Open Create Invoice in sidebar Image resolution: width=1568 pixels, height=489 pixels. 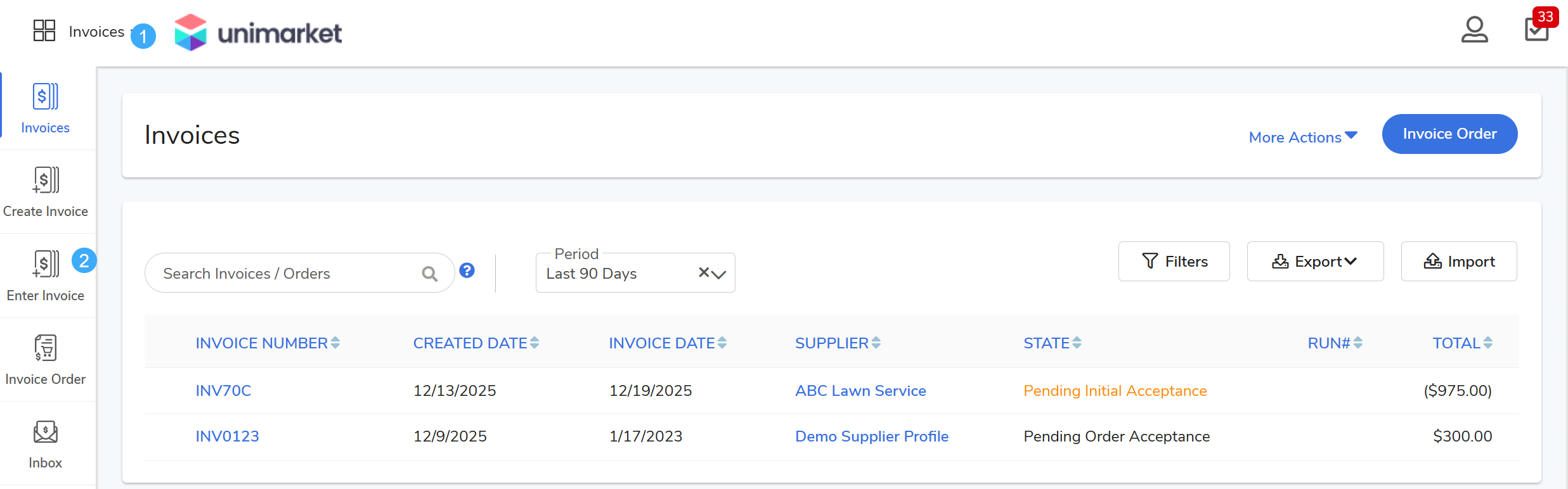[46, 192]
